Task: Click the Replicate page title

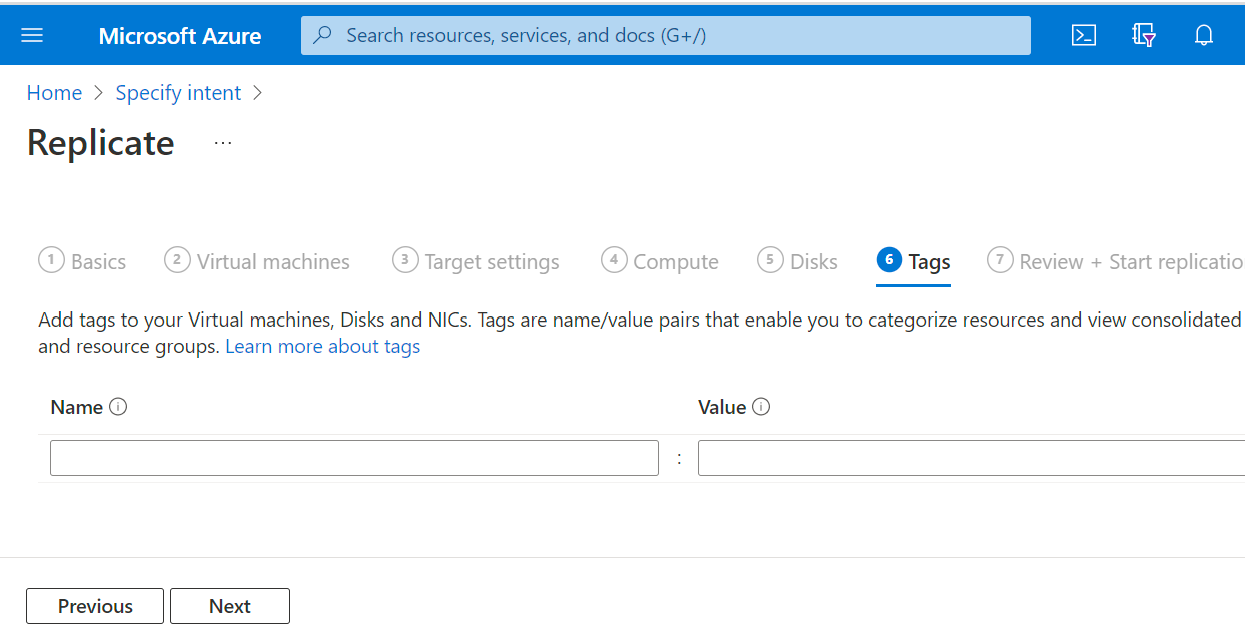Action: 101,143
